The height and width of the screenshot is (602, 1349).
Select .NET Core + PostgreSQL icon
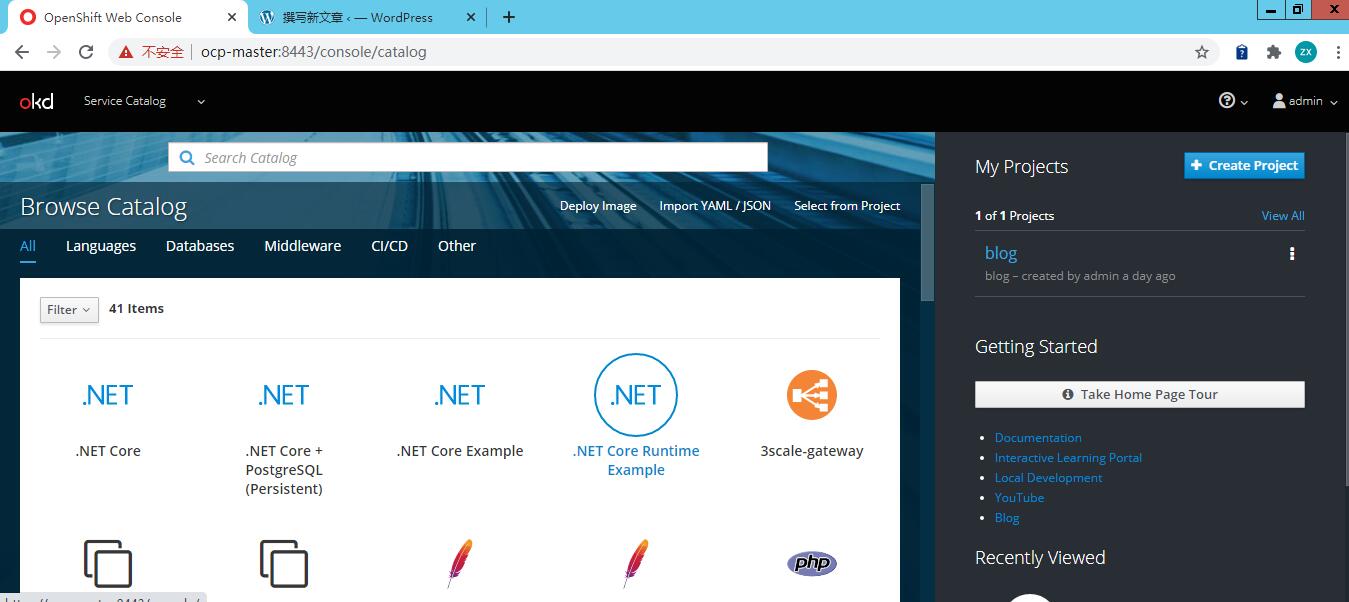click(284, 395)
